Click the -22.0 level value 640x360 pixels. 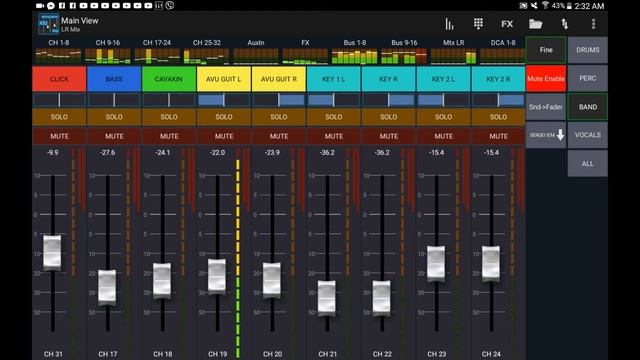(x=217, y=153)
